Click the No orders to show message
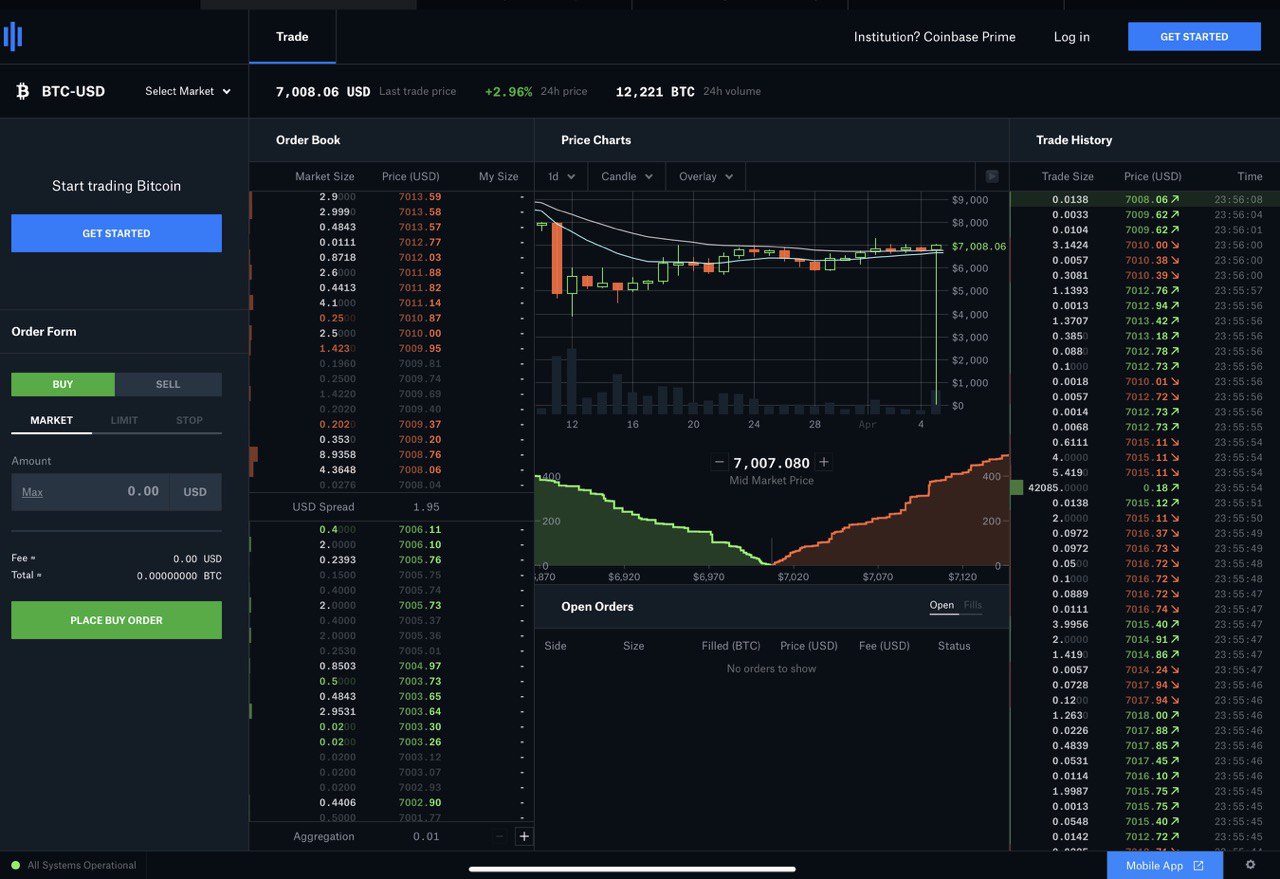 click(x=771, y=669)
